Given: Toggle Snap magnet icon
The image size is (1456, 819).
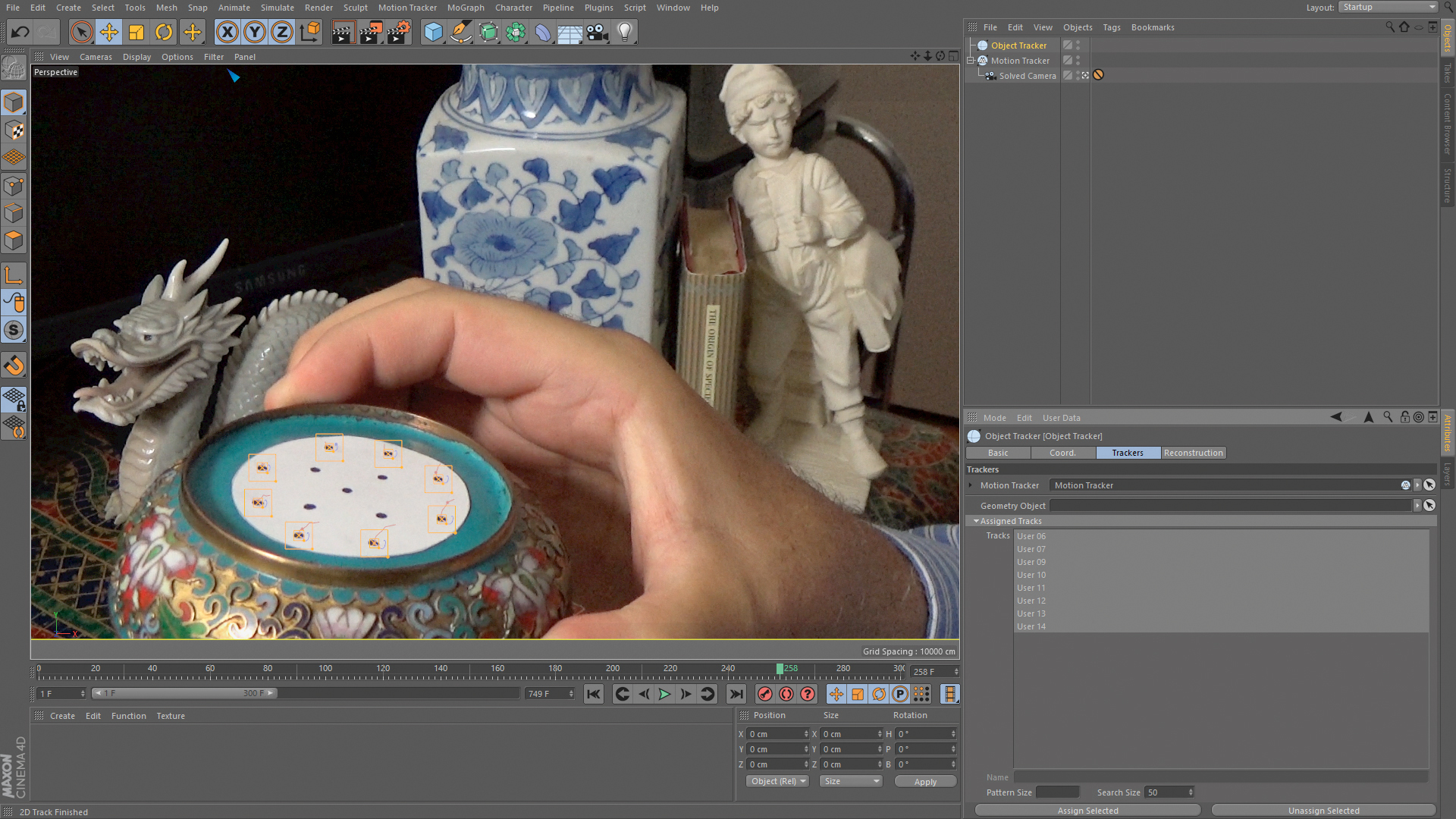Looking at the screenshot, I should click(14, 366).
